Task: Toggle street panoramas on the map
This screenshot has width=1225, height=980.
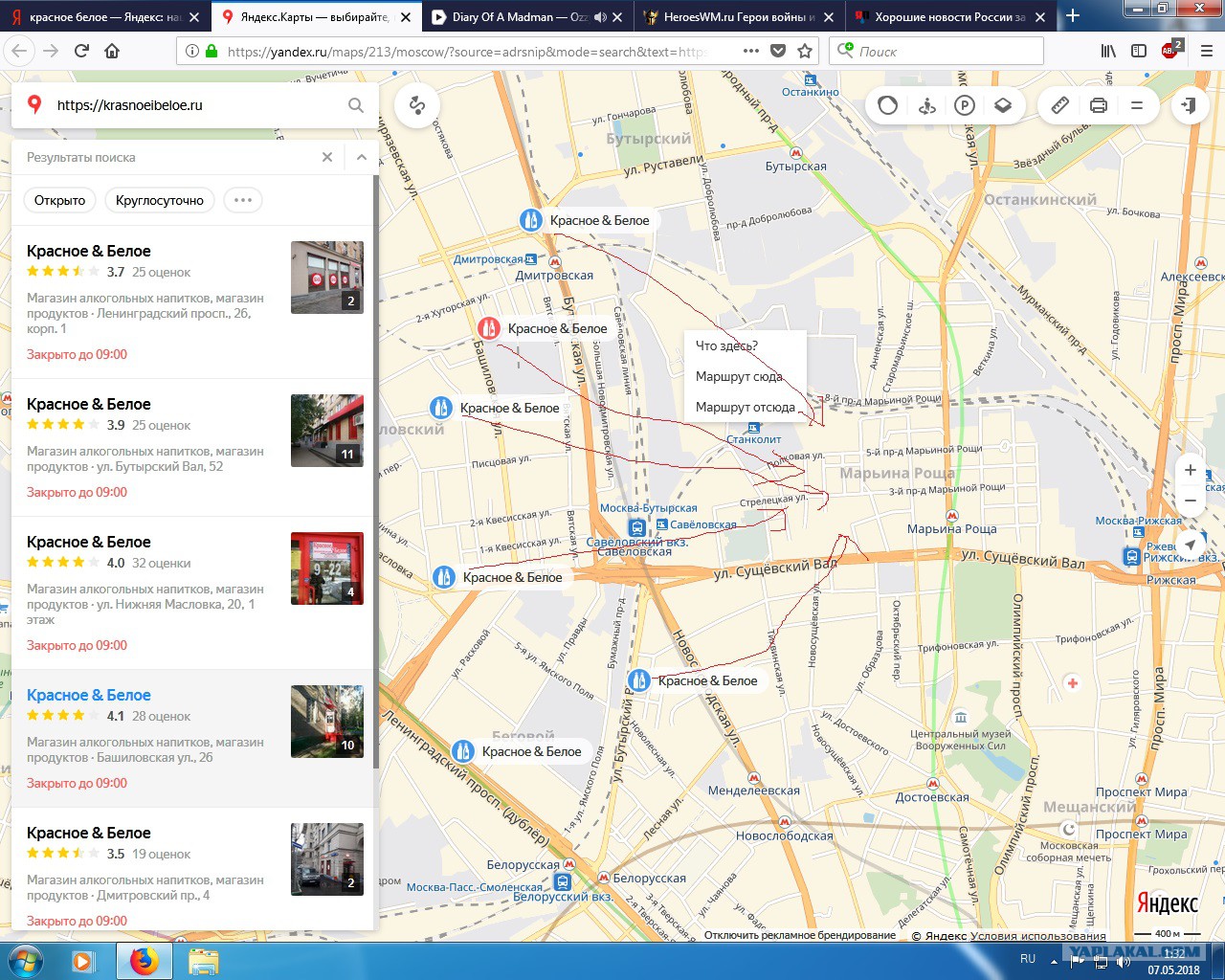Action: 926,105
